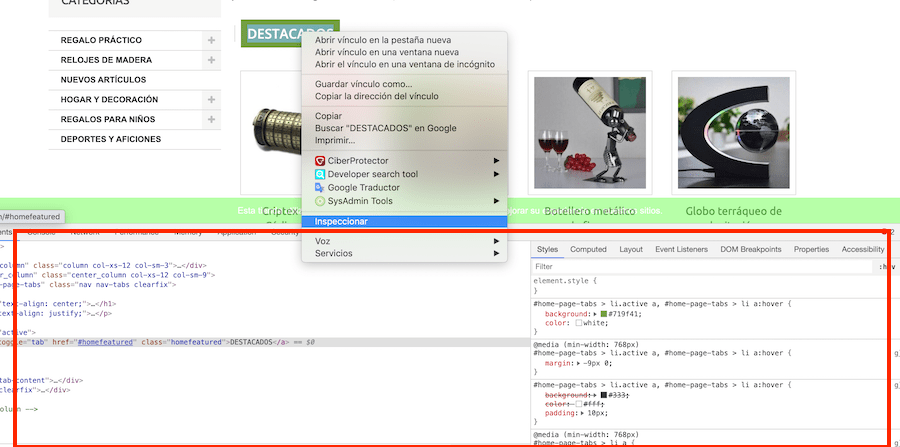900x447 pixels.
Task: Click the Filter field in Styles pane
Action: 701,267
